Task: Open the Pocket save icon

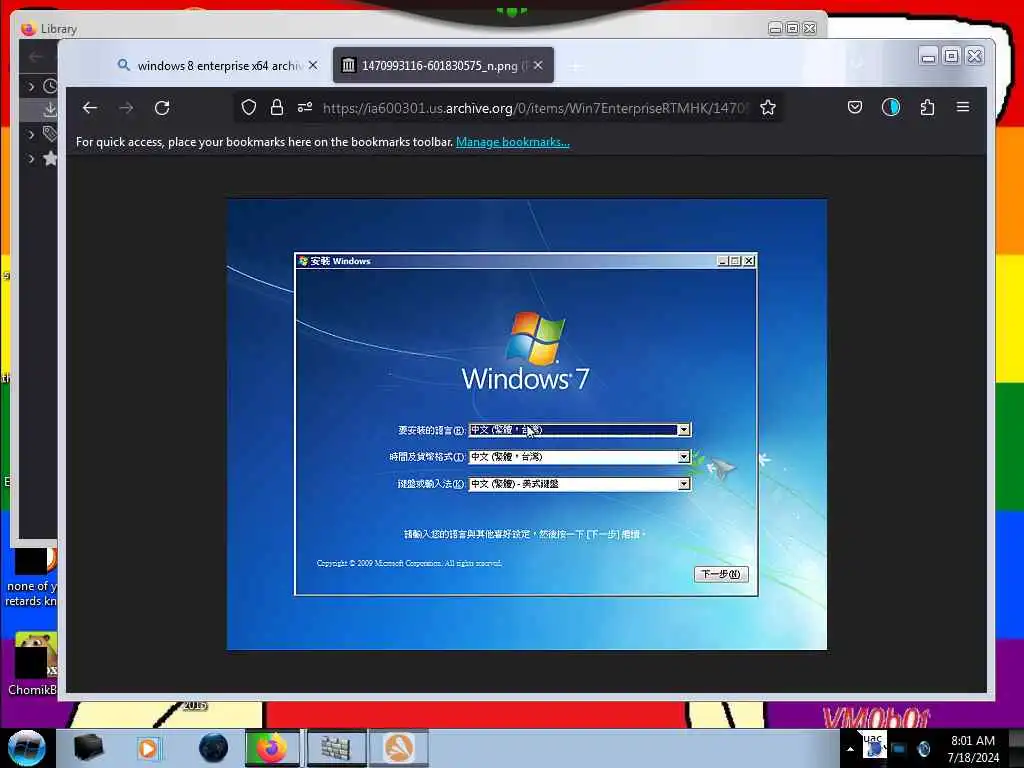Action: [x=855, y=107]
